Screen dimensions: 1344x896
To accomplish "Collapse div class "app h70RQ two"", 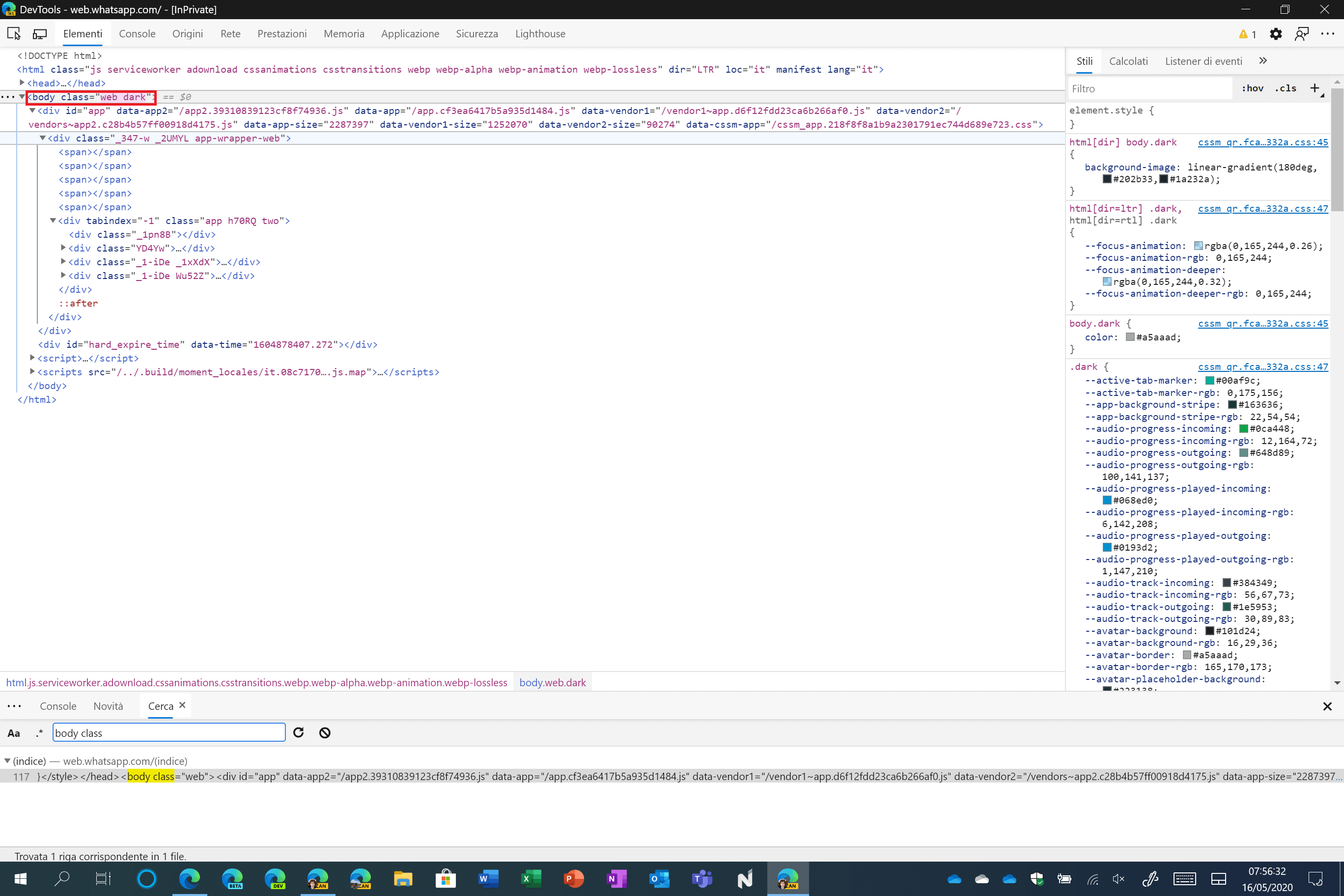I will click(x=53, y=220).
